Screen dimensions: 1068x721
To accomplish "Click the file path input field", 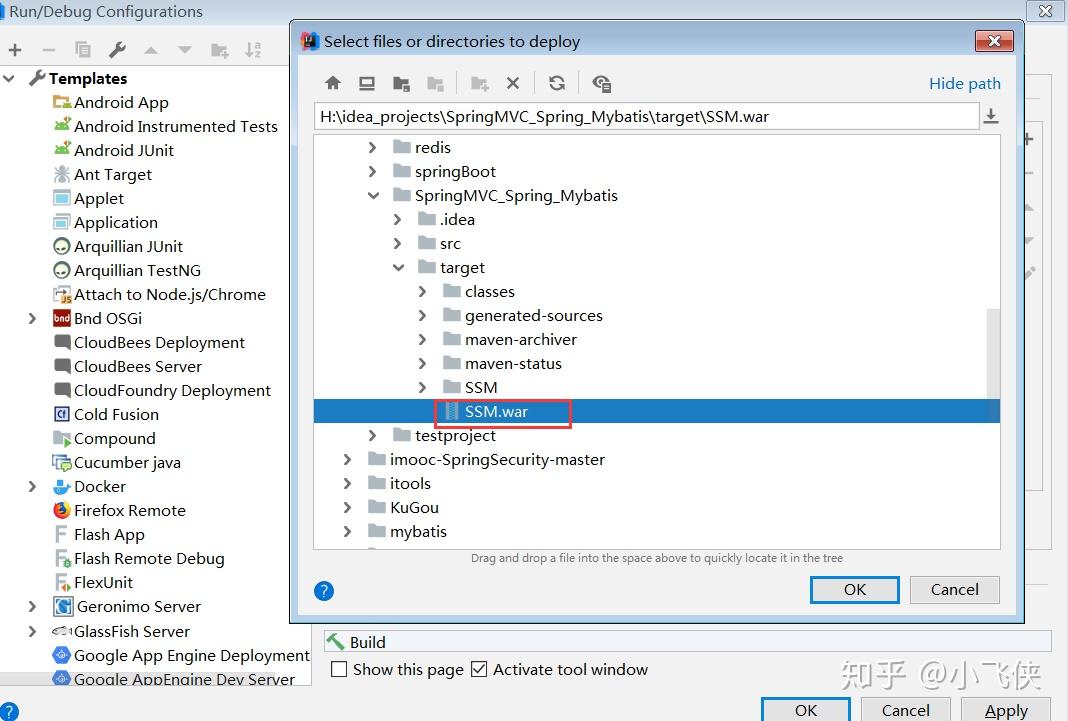I will [646, 116].
